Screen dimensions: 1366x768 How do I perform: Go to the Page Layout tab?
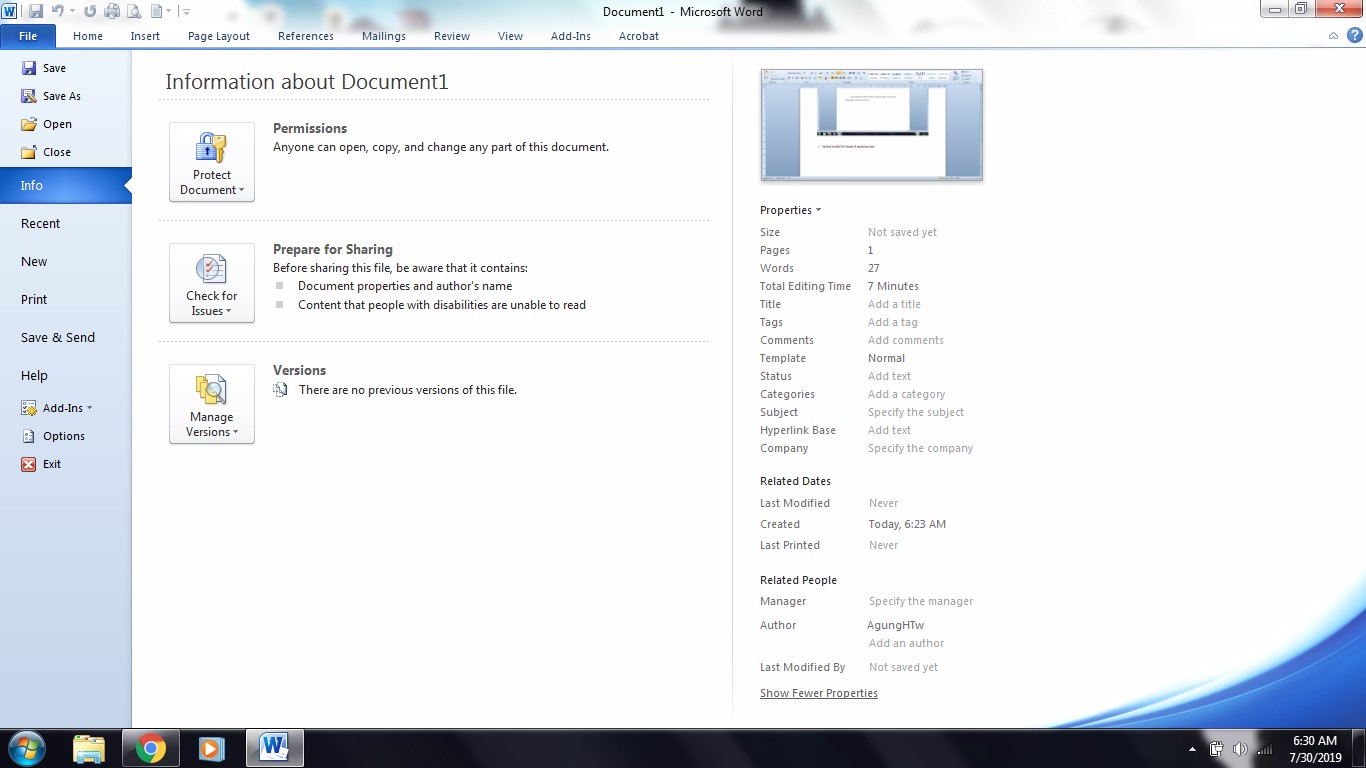pyautogui.click(x=219, y=36)
